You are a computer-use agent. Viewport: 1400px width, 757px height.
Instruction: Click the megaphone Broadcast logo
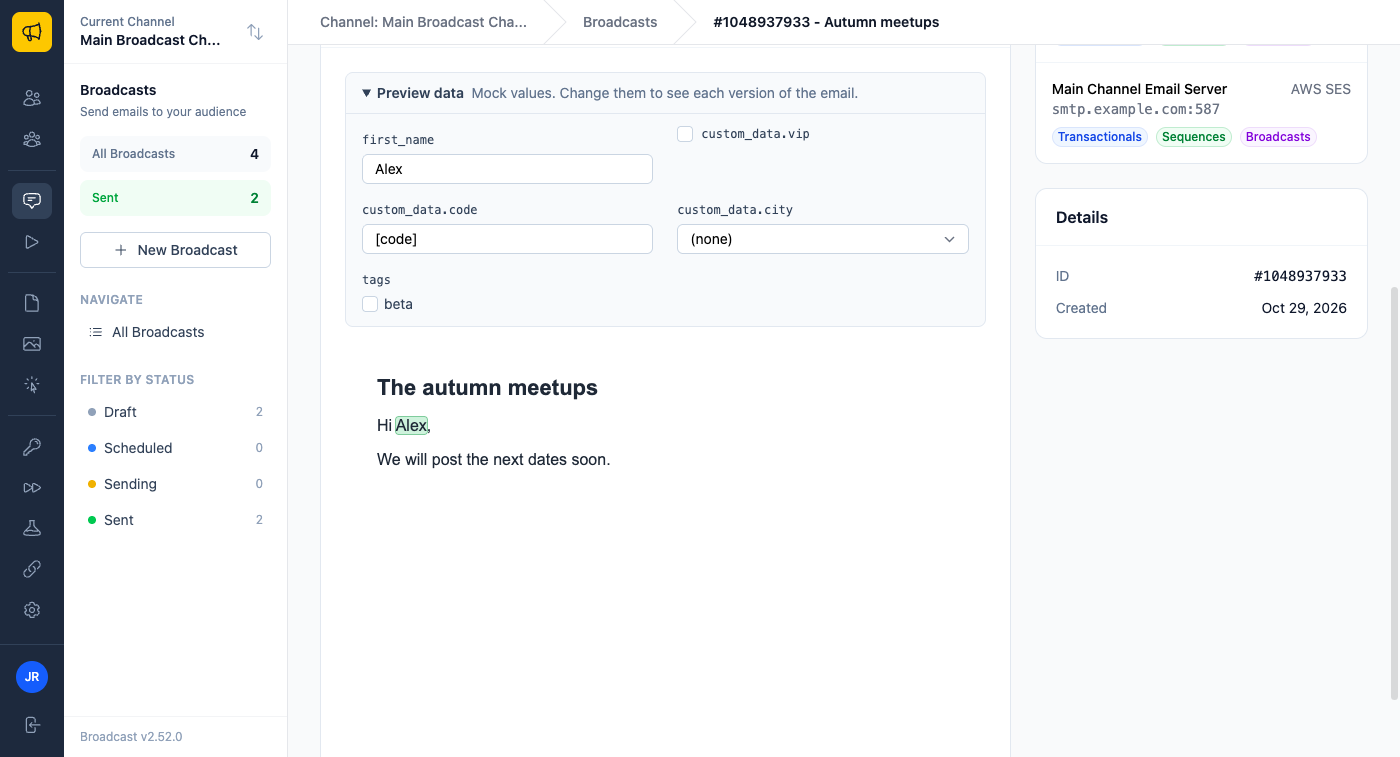pos(32,32)
